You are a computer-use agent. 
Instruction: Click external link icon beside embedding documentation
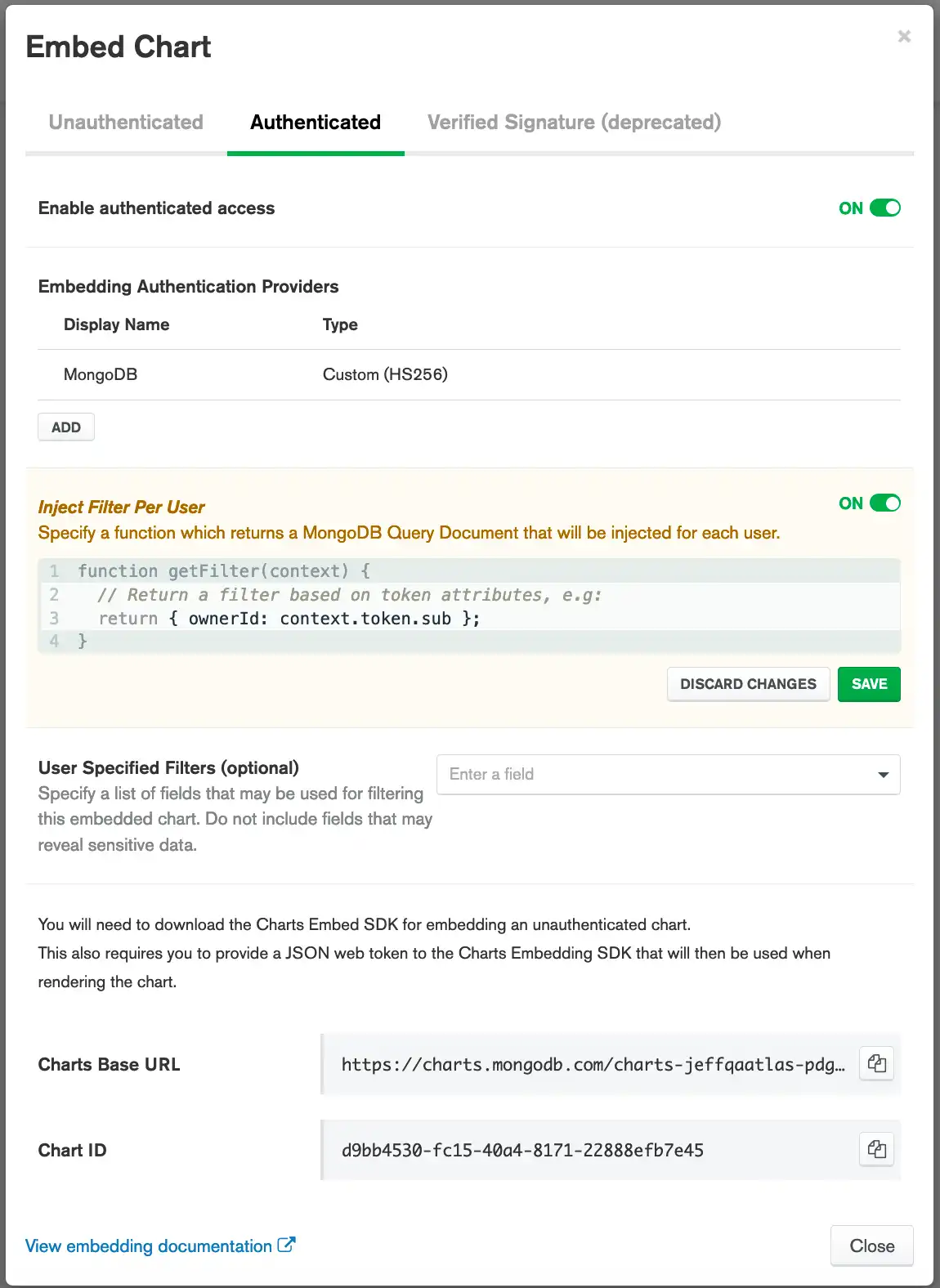pyautogui.click(x=286, y=1245)
